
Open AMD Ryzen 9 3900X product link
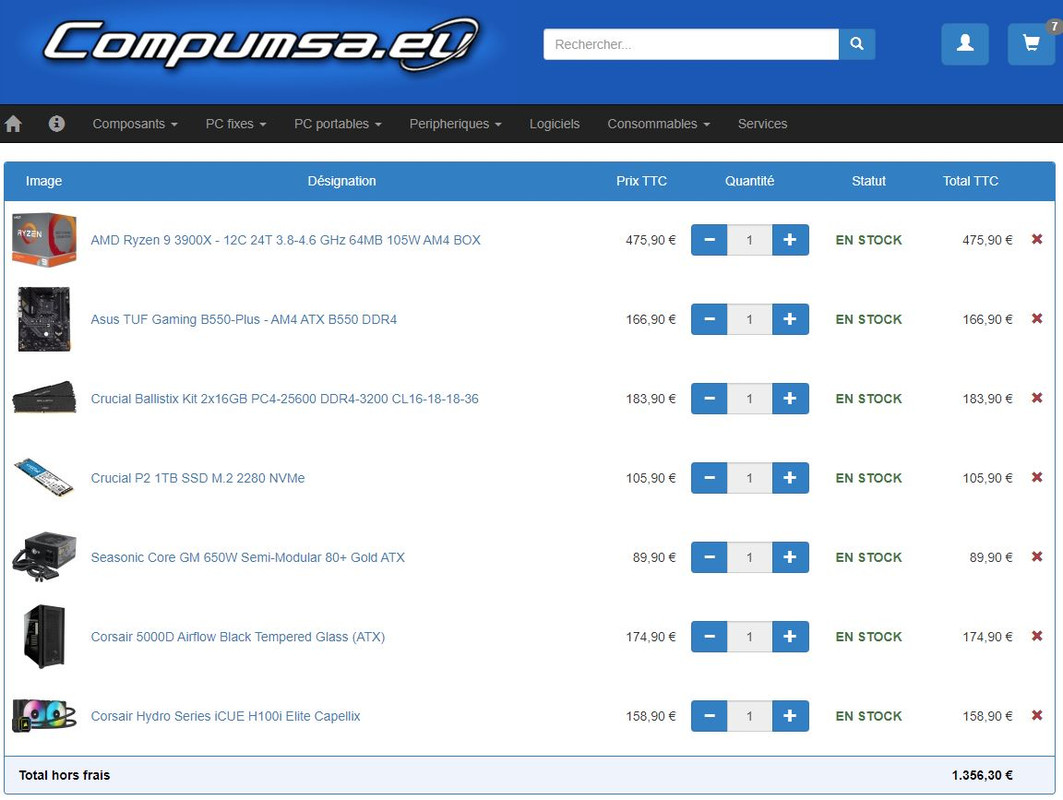tap(285, 240)
